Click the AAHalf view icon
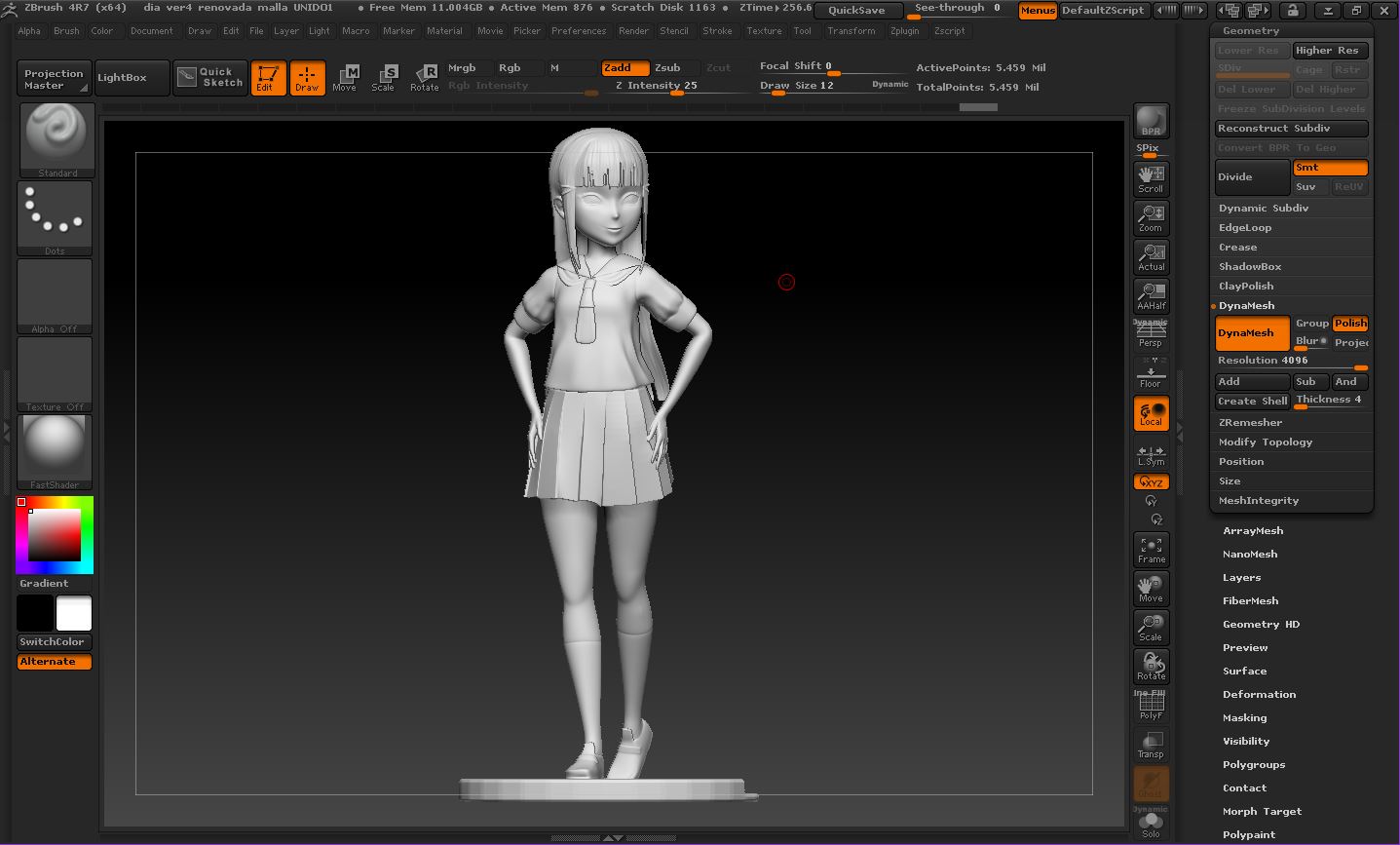The height and width of the screenshot is (845, 1400). (1152, 296)
